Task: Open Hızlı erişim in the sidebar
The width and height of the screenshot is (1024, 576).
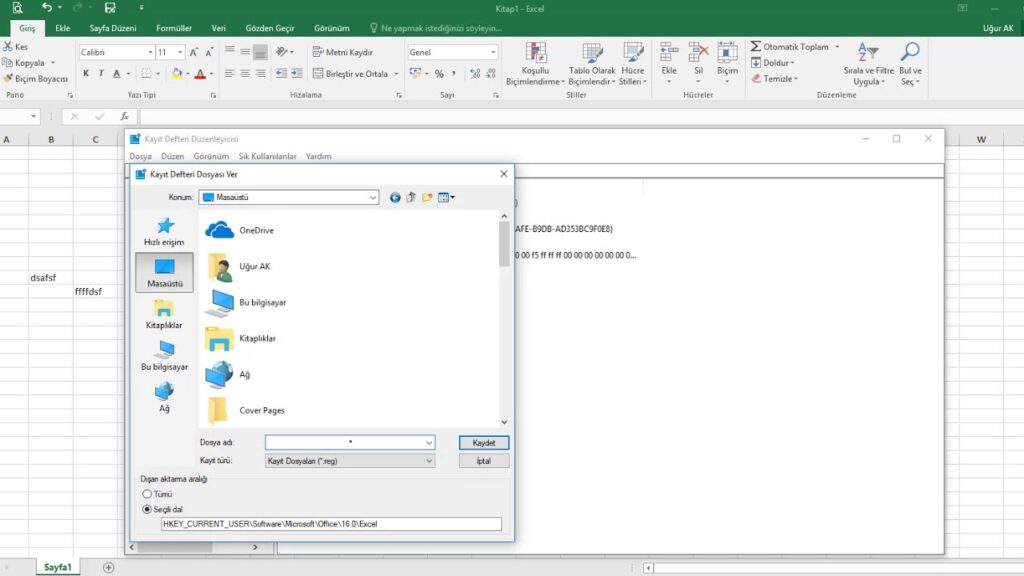Action: (164, 231)
